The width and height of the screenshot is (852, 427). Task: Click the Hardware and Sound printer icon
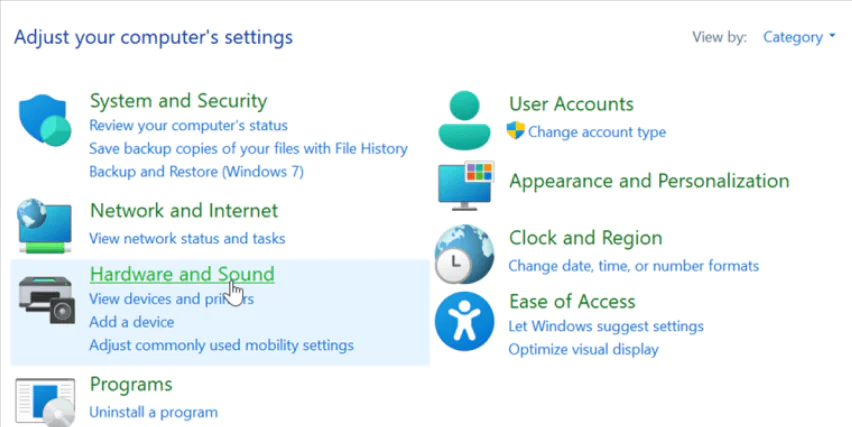pos(45,296)
